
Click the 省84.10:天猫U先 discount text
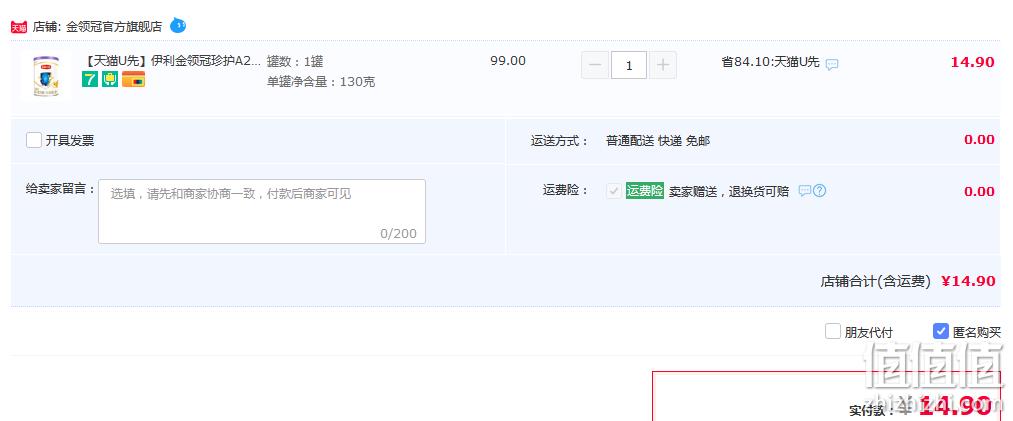pyautogui.click(x=770, y=62)
